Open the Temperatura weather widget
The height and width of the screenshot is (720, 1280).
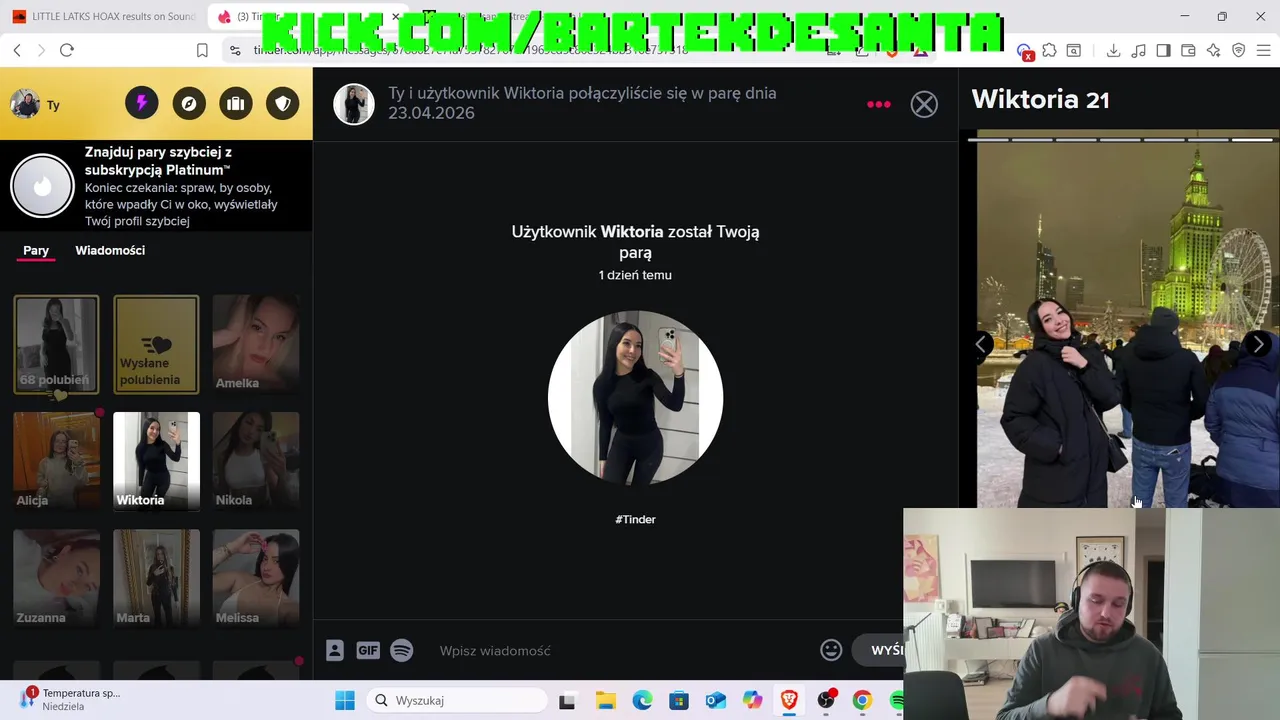pos(72,699)
